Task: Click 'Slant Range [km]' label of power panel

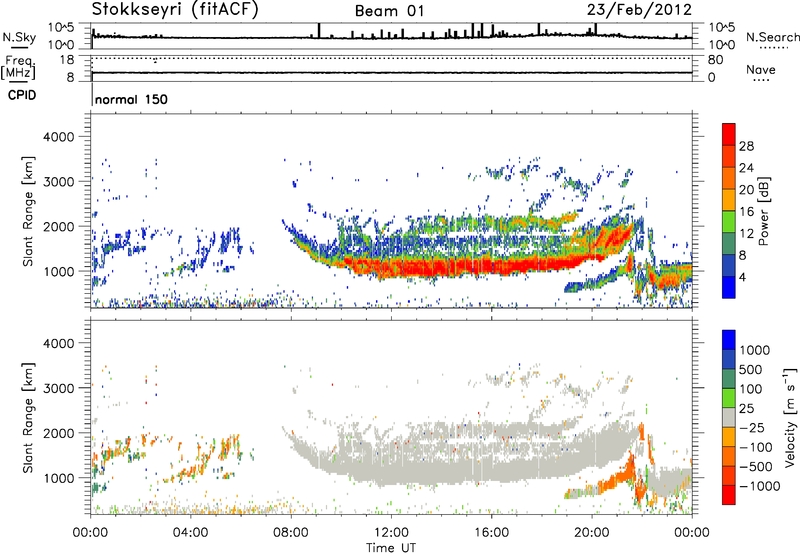Action: point(28,211)
